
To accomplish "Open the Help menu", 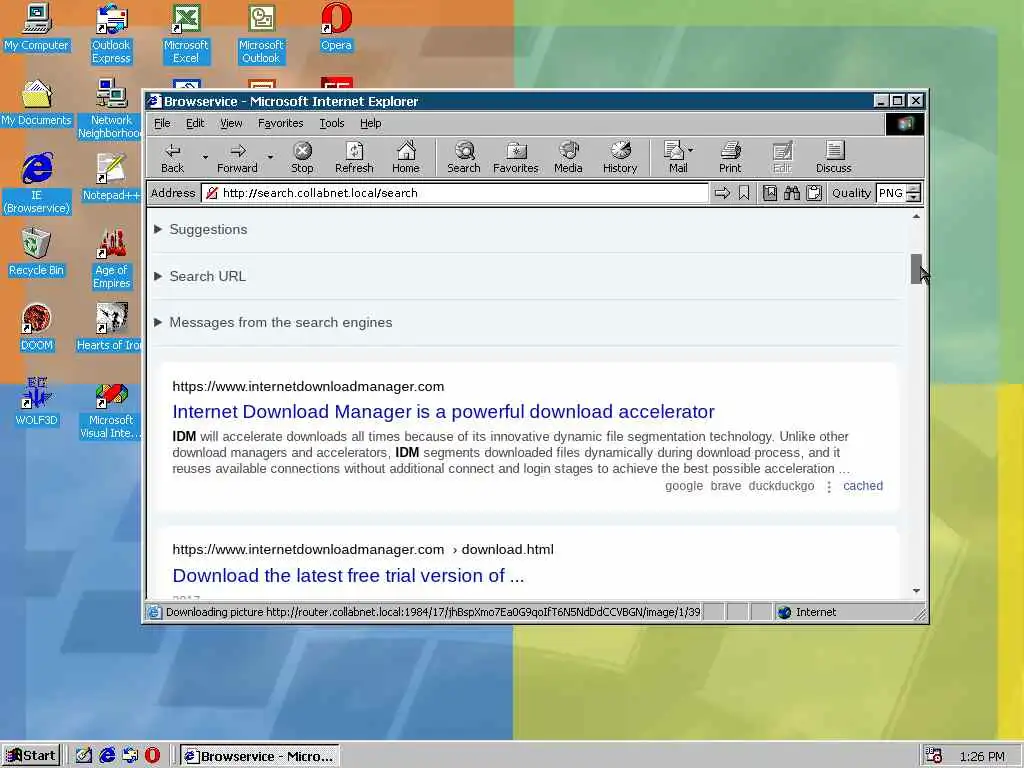I will pos(370,123).
